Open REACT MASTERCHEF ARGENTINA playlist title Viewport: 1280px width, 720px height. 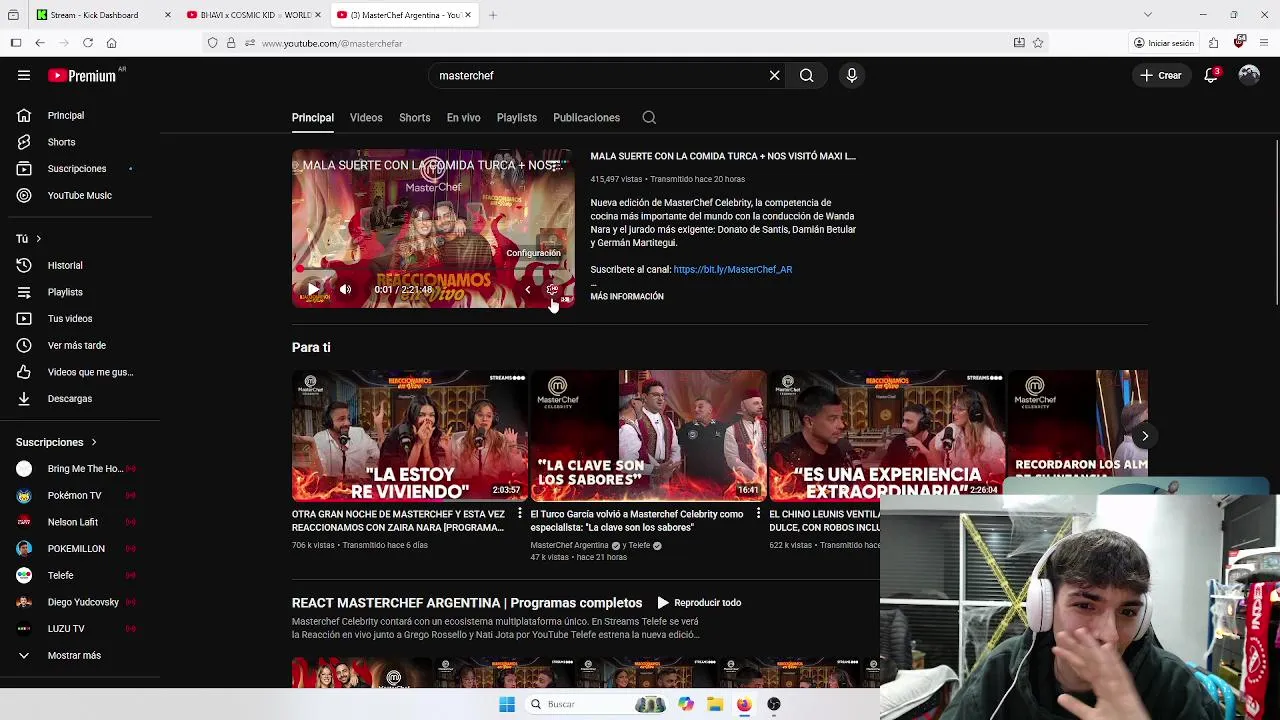[467, 603]
